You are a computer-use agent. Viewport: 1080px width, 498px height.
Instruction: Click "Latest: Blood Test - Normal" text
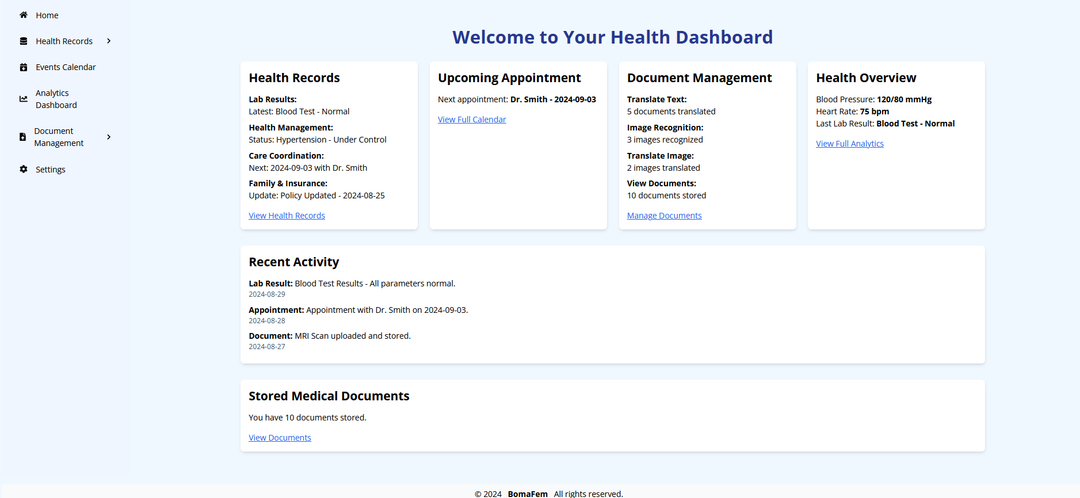click(299, 112)
